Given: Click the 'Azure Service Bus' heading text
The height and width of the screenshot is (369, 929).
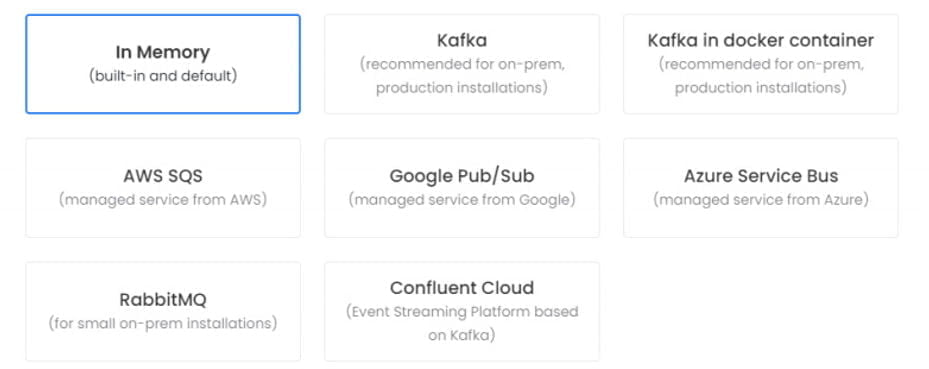Looking at the screenshot, I should pos(761,176).
